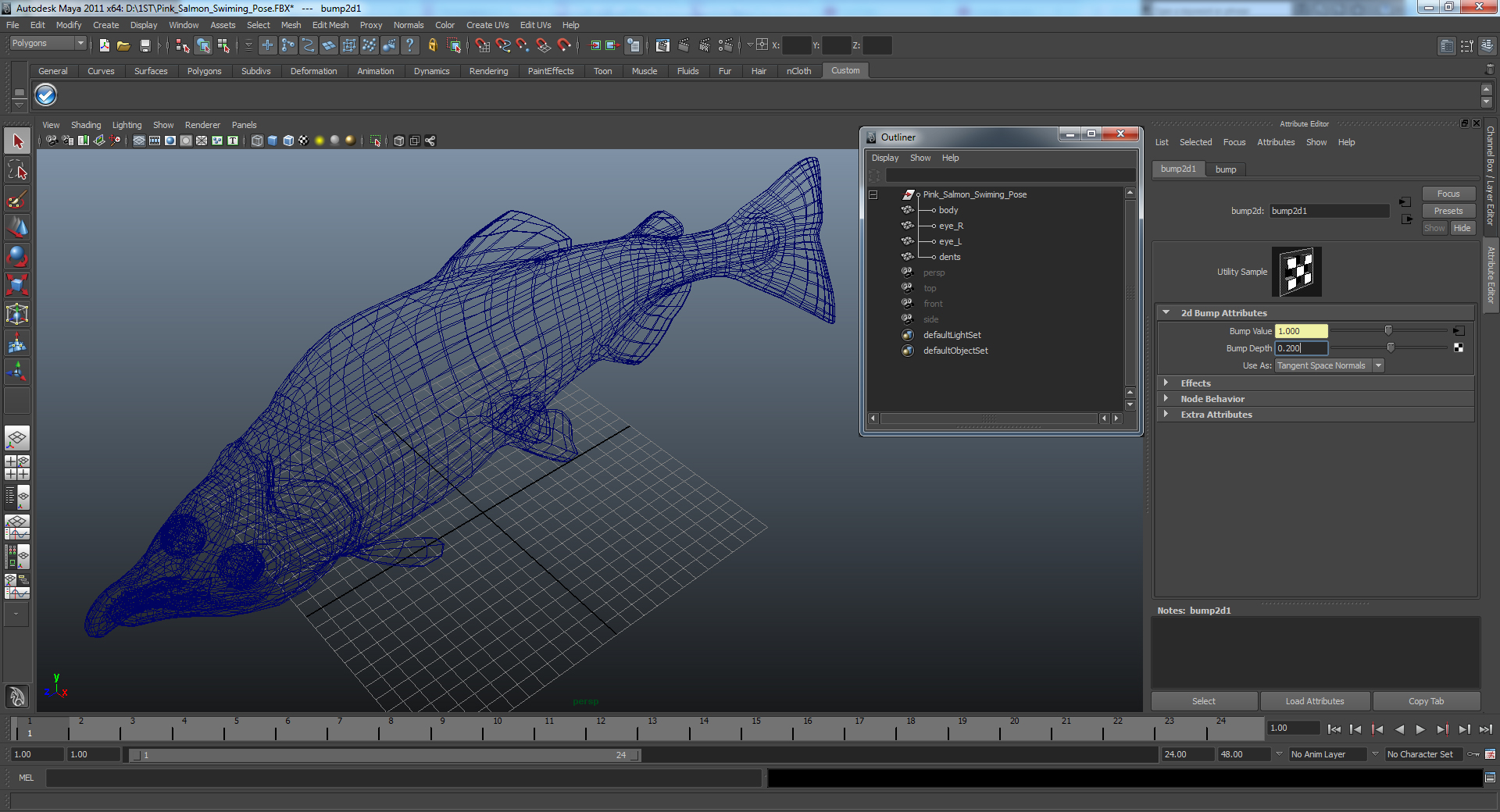Image resolution: width=1500 pixels, height=812 pixels.
Task: Go to input connection of bump2d1
Action: tap(1405, 202)
